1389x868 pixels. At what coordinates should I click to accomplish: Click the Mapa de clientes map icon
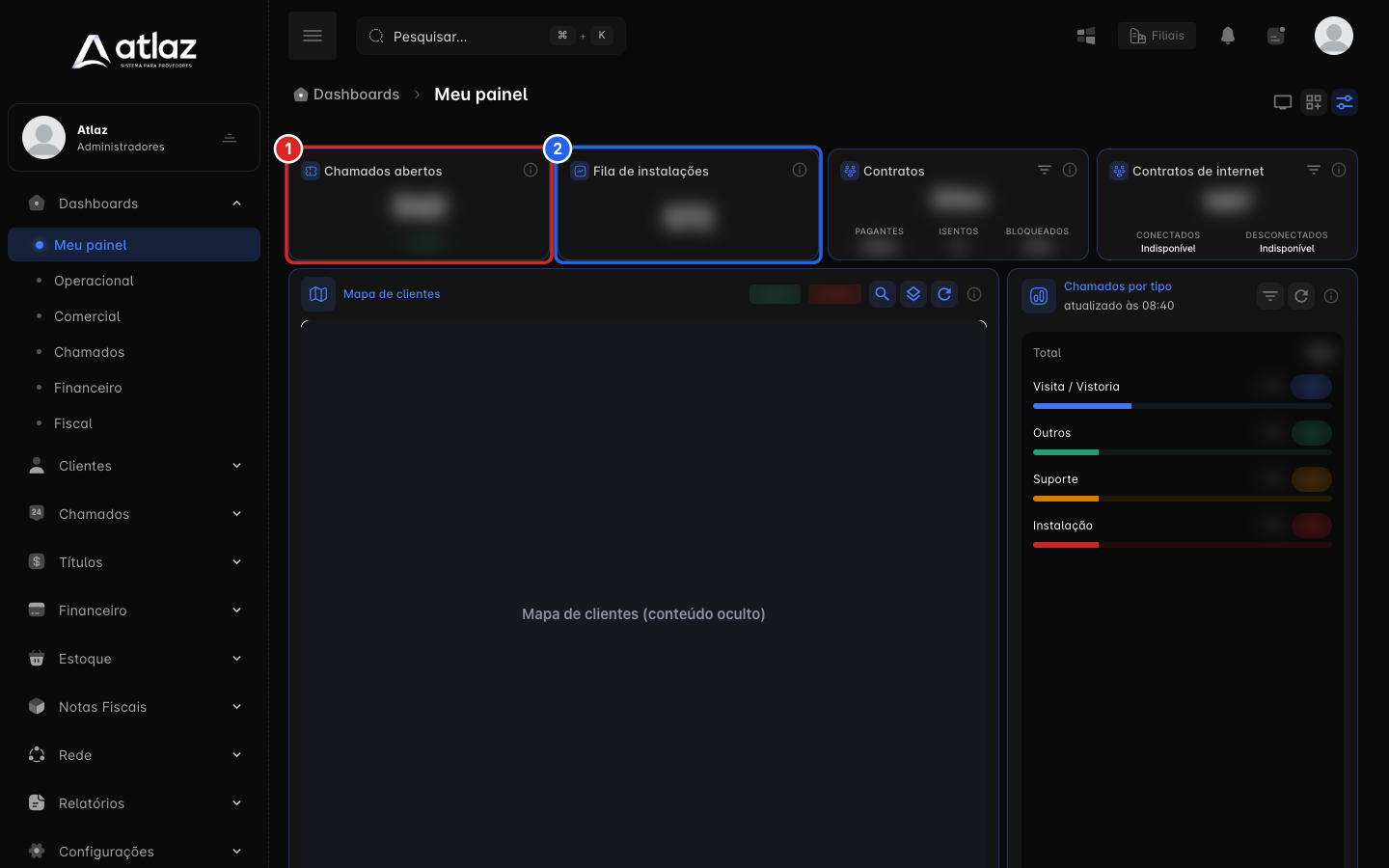318,294
